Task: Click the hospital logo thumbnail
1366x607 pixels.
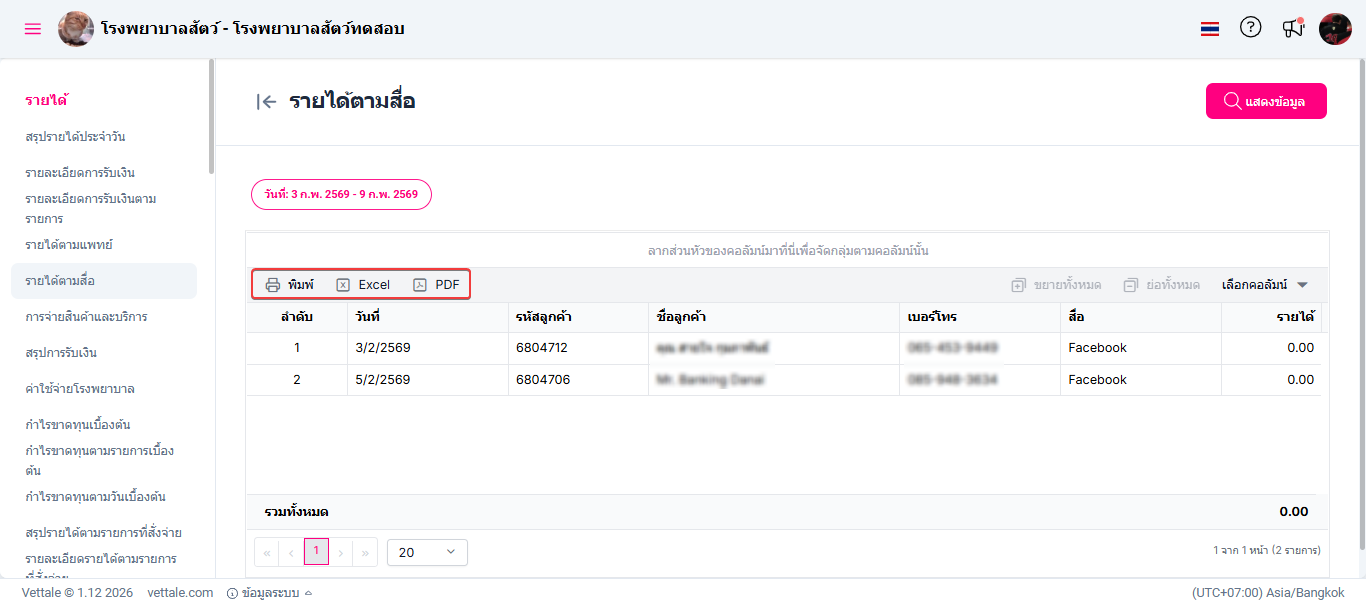Action: point(76,29)
